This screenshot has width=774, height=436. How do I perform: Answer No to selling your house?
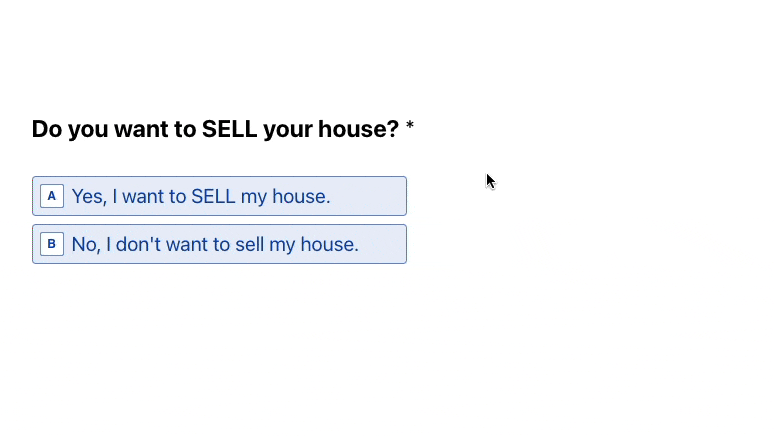click(219, 244)
